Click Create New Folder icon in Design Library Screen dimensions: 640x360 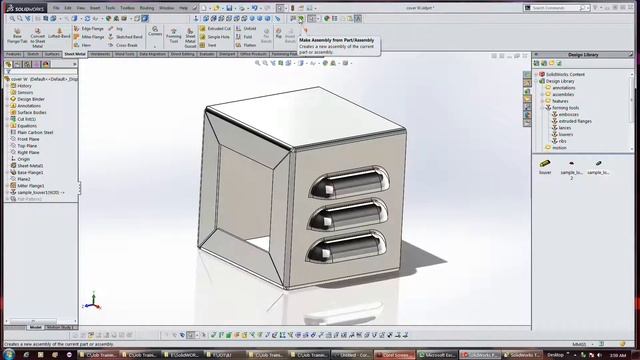click(551, 63)
